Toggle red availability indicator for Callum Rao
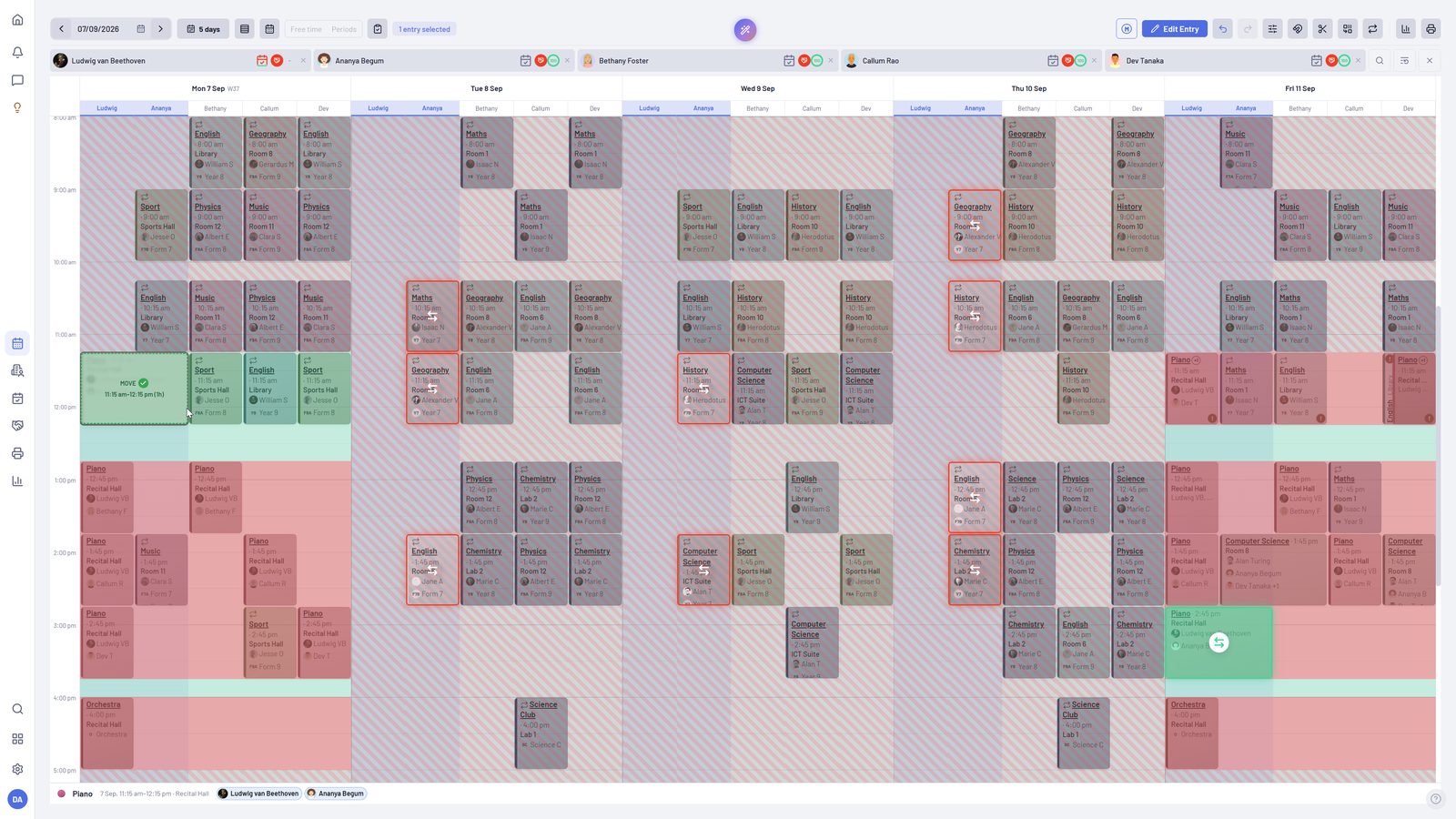 click(1067, 61)
